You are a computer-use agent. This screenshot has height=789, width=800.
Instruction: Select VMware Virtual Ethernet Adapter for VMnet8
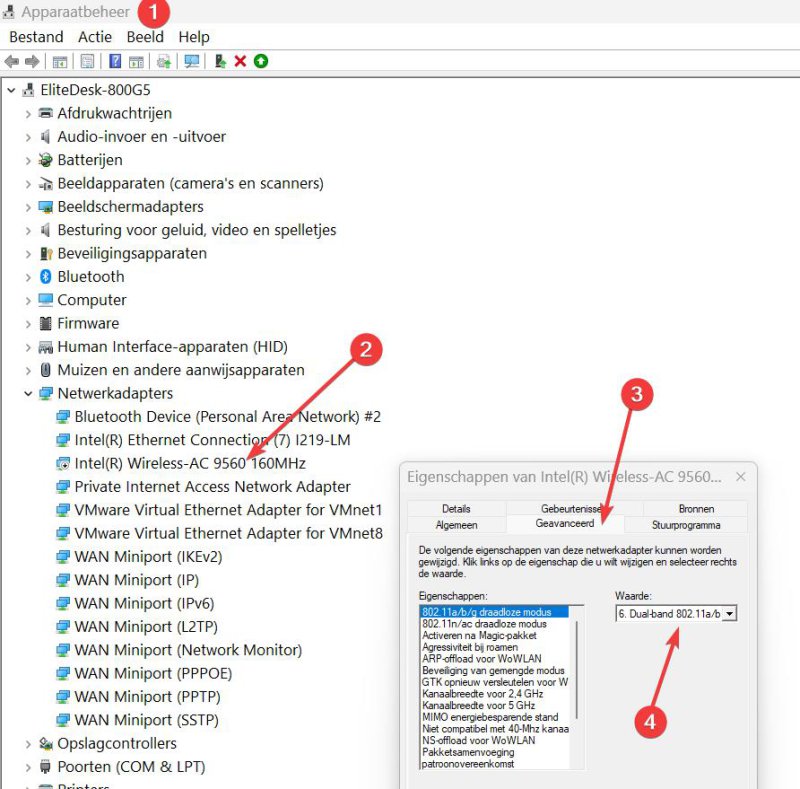tap(228, 533)
